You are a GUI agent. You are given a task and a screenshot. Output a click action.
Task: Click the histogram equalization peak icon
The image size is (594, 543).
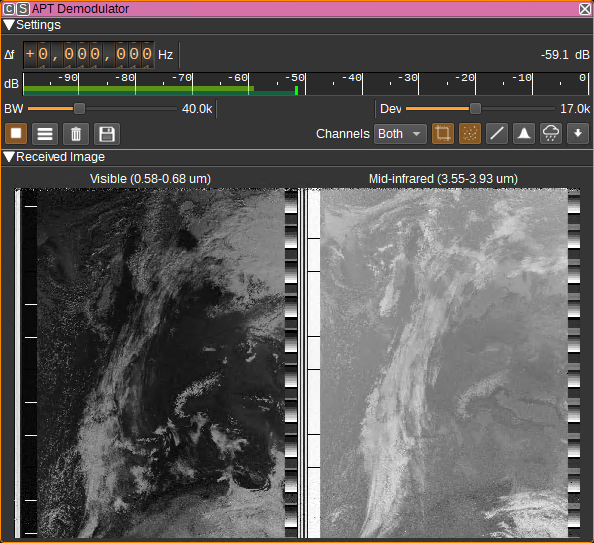point(524,133)
